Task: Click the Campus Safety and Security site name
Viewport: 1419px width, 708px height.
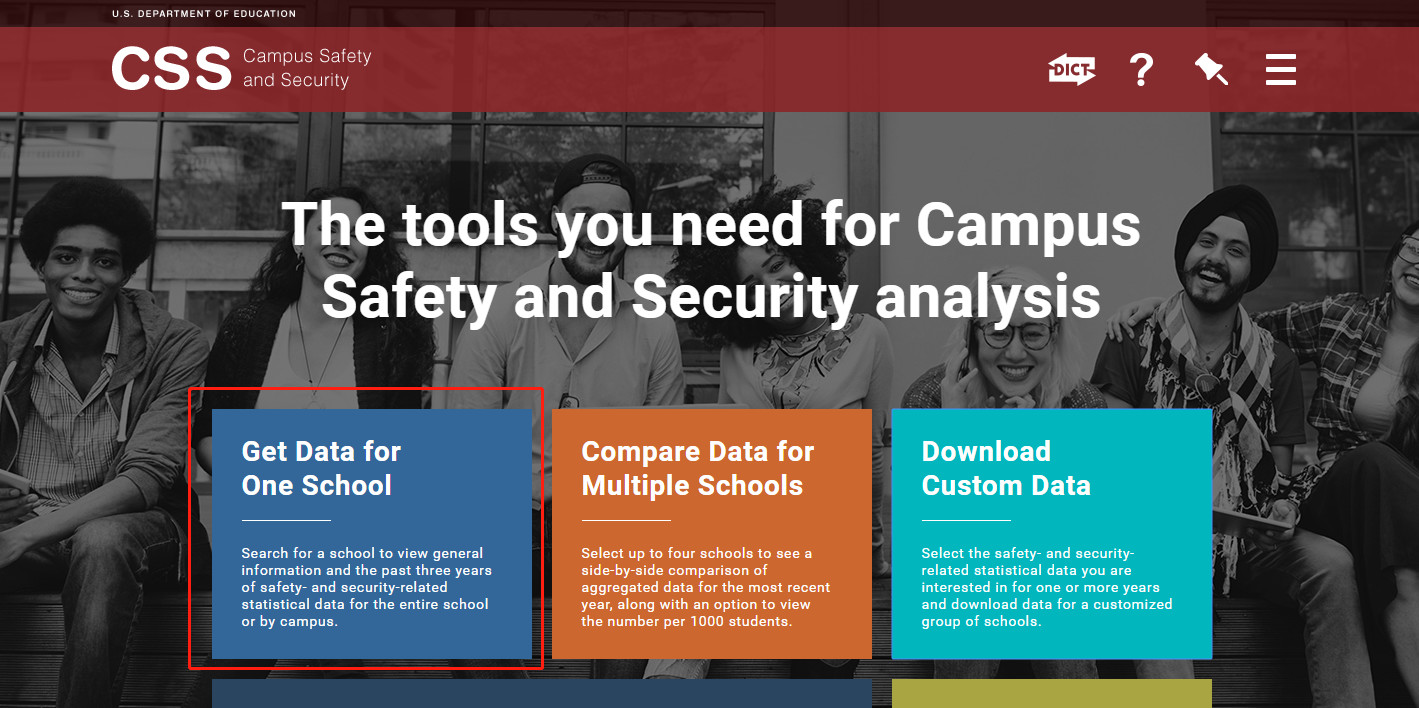Action: [x=307, y=69]
